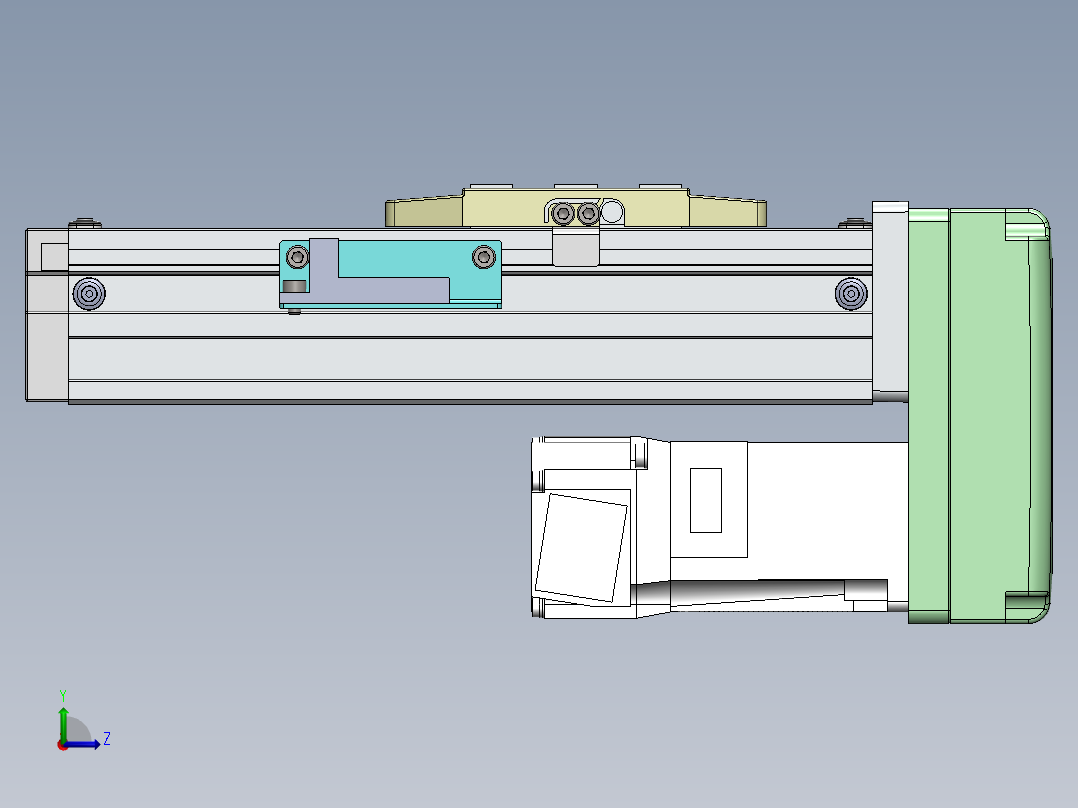Select the lower aluminum rail body face

pos(470,359)
